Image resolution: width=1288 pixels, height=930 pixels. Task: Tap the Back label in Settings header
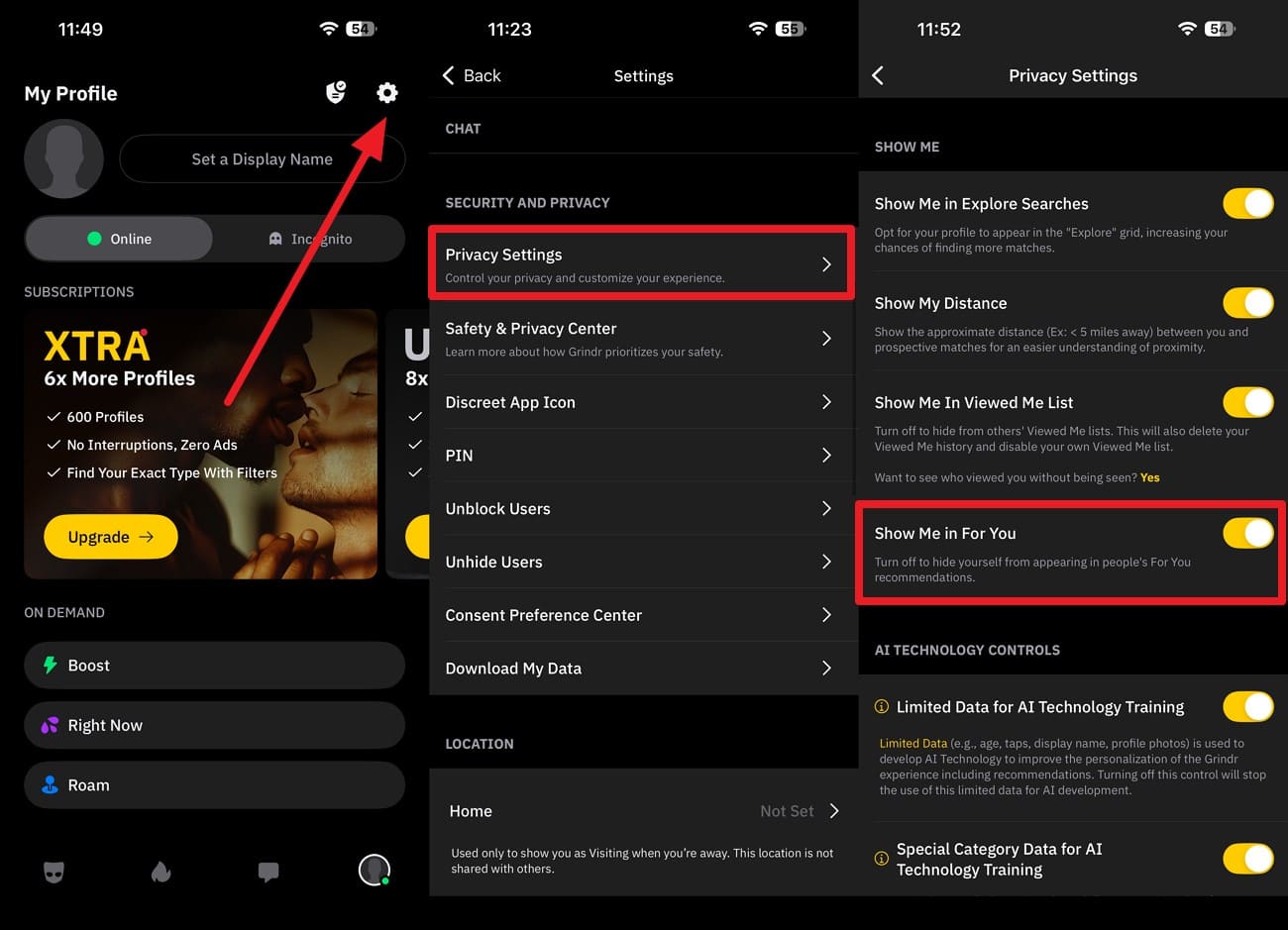tap(483, 75)
